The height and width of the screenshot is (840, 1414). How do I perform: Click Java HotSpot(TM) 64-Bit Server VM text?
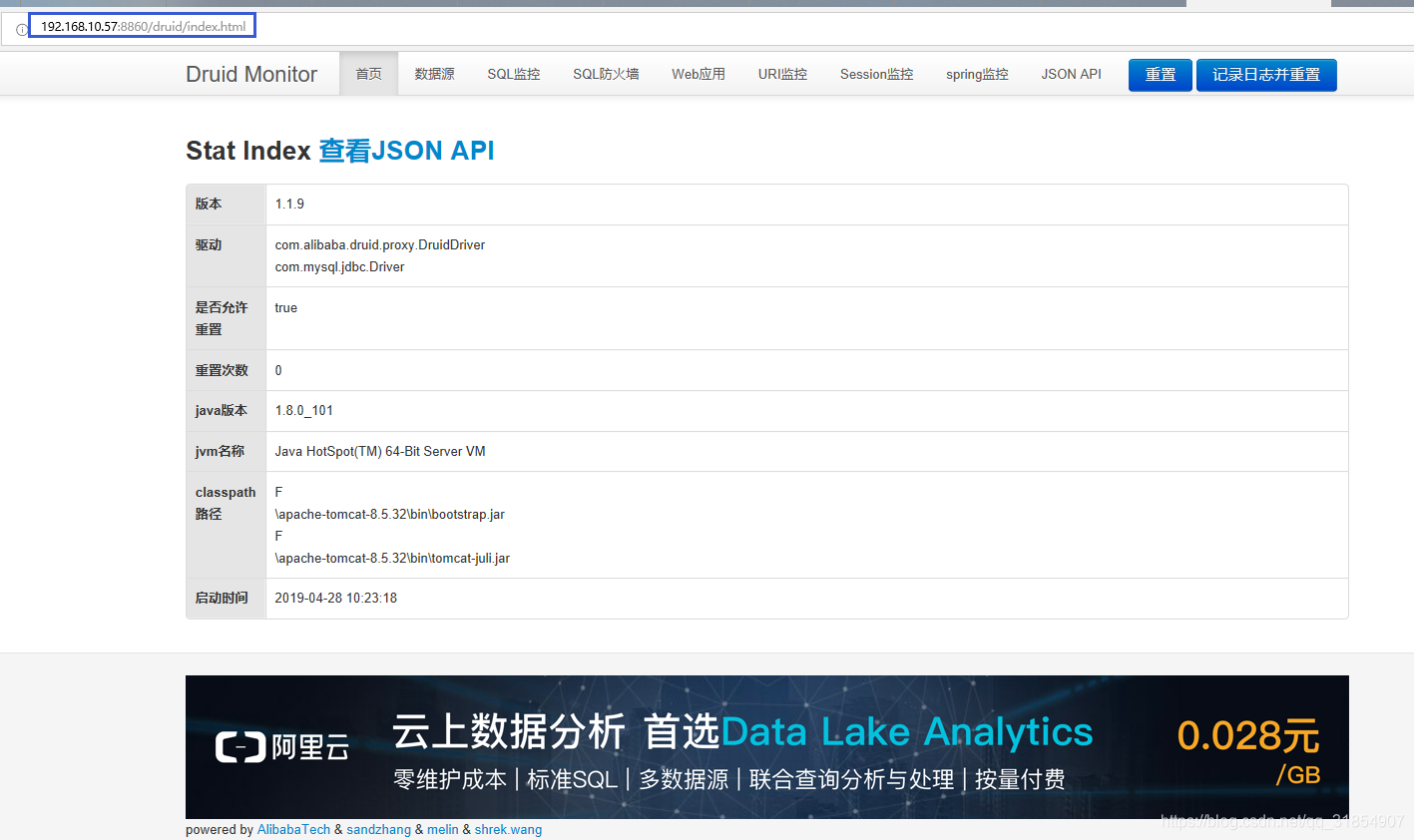(380, 451)
